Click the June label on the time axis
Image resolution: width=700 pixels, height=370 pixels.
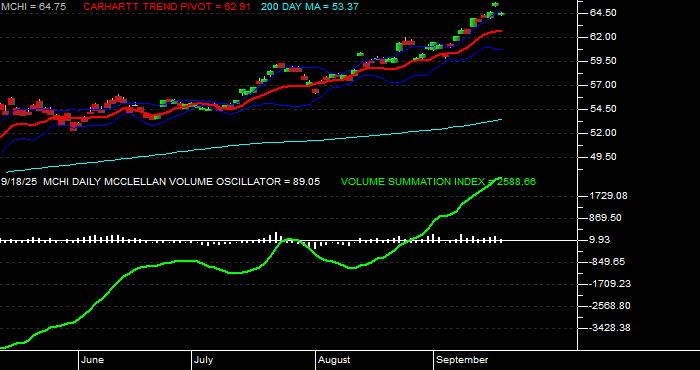(93, 360)
